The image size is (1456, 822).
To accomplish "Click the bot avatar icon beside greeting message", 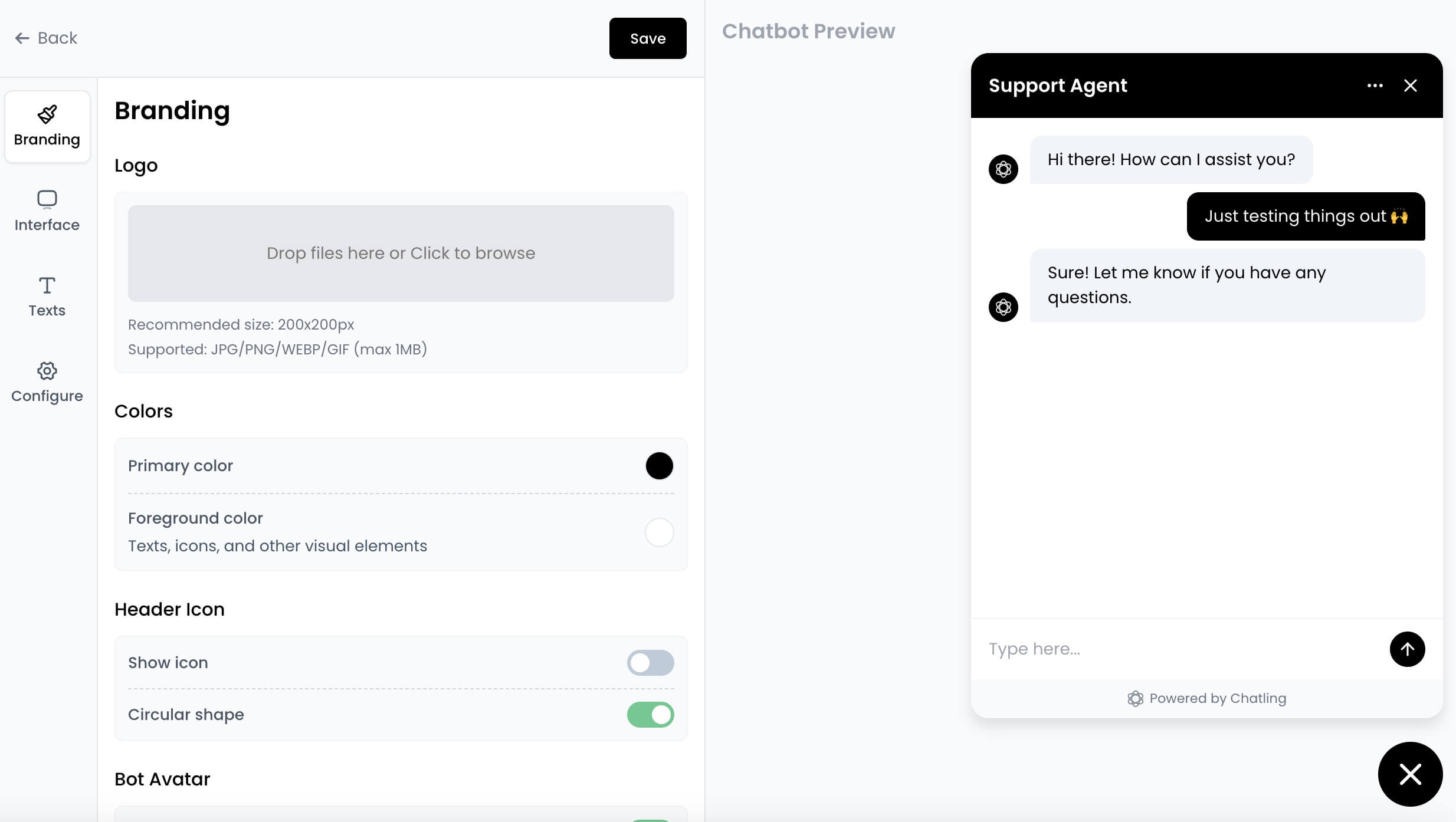I will click(x=1004, y=169).
